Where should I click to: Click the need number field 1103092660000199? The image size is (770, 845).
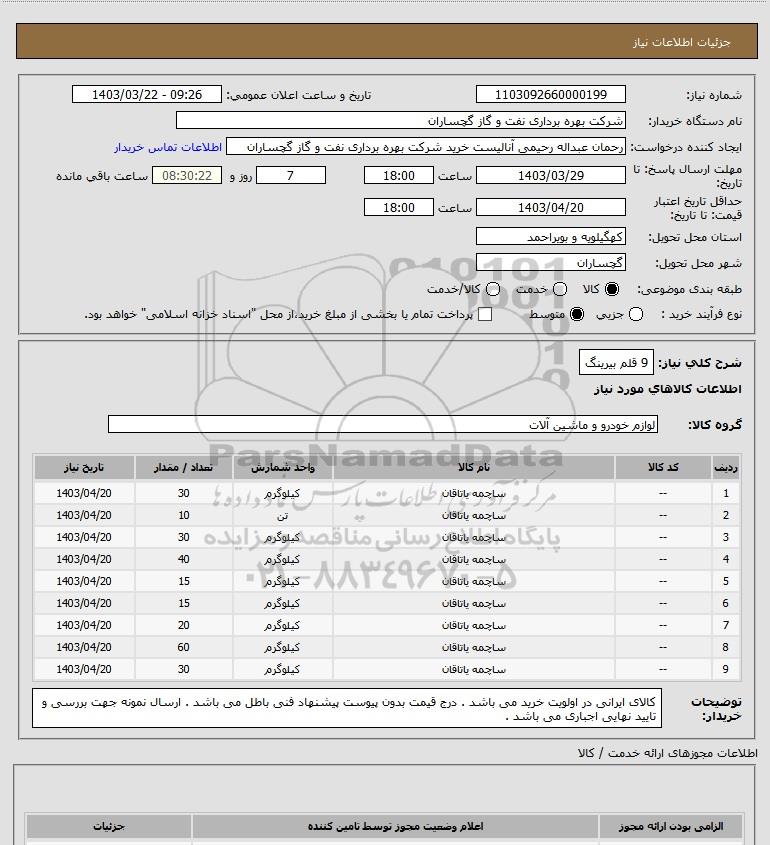551,94
